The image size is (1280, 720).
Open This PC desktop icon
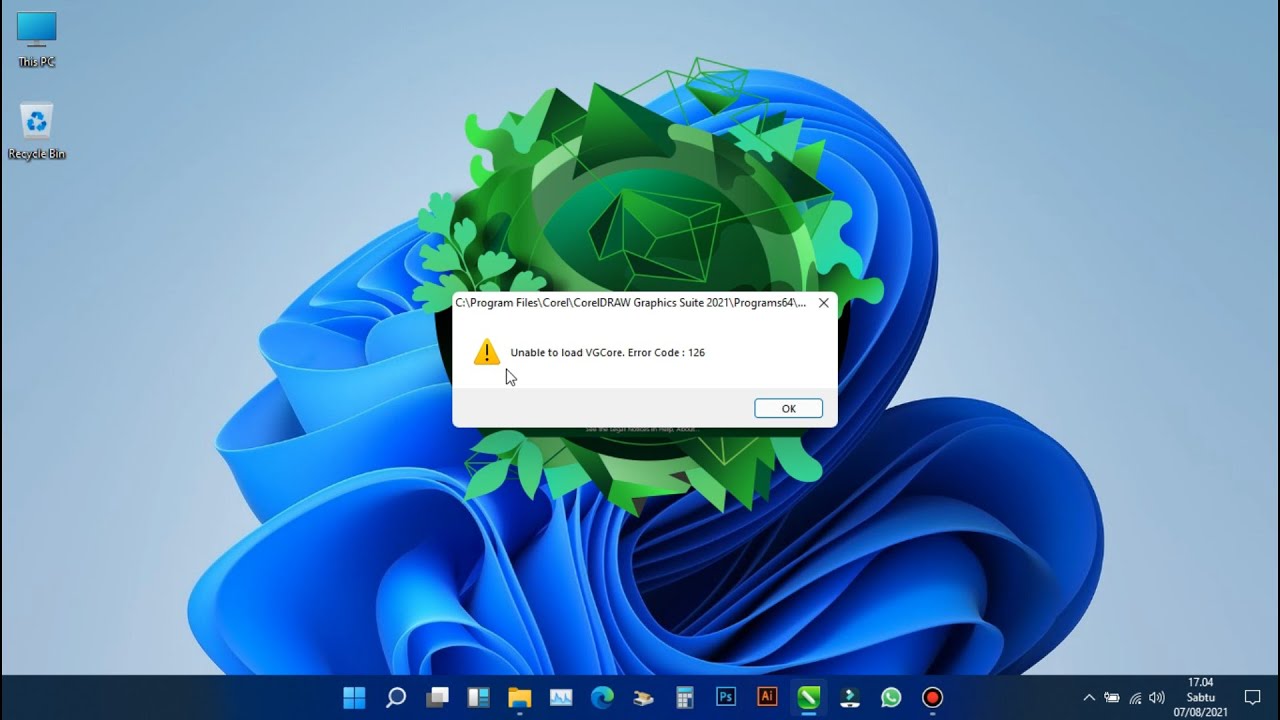[x=37, y=40]
